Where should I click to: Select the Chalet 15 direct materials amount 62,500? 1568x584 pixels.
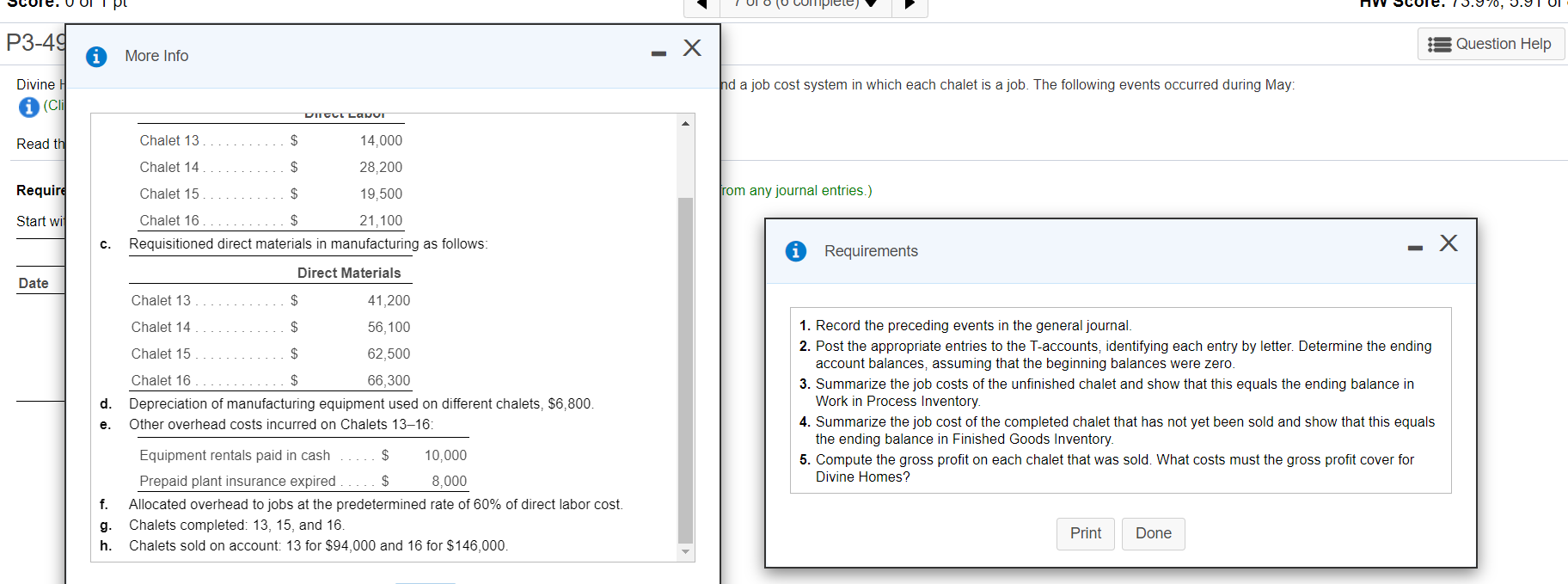pyautogui.click(x=389, y=354)
